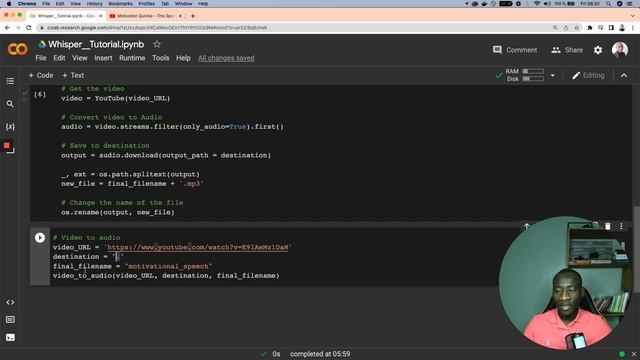Open the Variables {x} panel
This screenshot has width=640, height=360.
point(10,127)
